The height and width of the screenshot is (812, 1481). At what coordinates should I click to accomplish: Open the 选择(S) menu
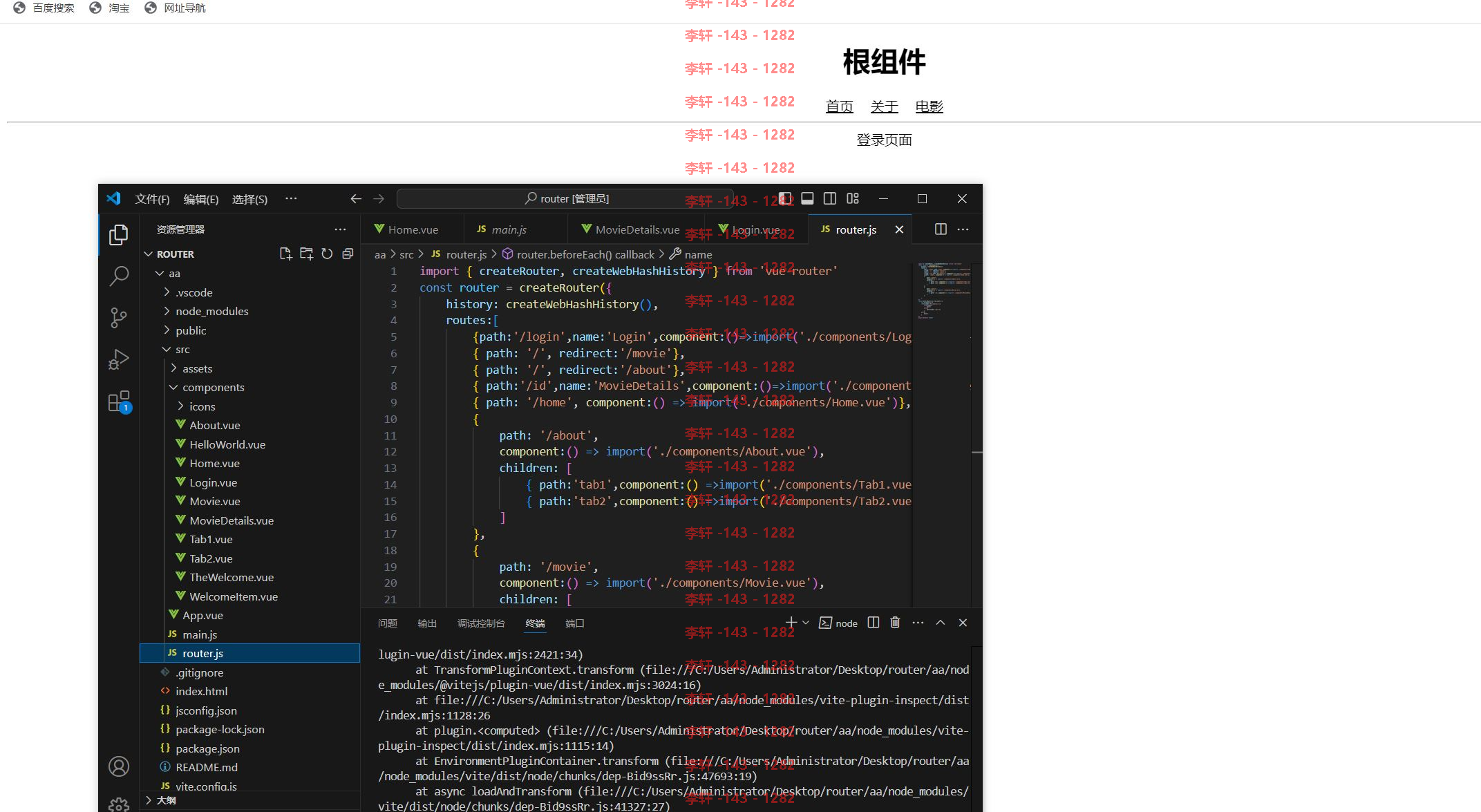point(249,199)
